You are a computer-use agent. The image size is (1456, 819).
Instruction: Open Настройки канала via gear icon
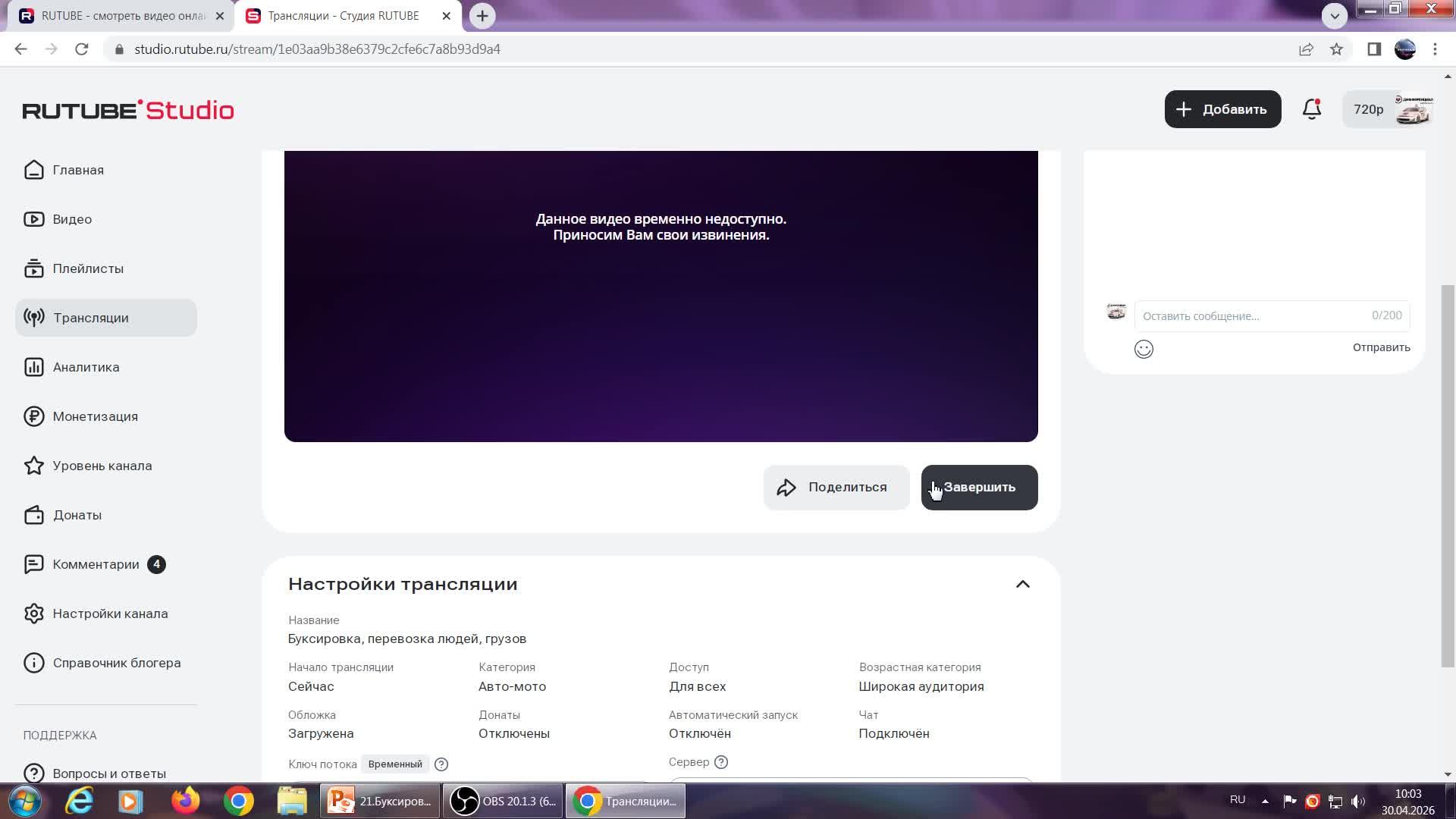point(34,613)
